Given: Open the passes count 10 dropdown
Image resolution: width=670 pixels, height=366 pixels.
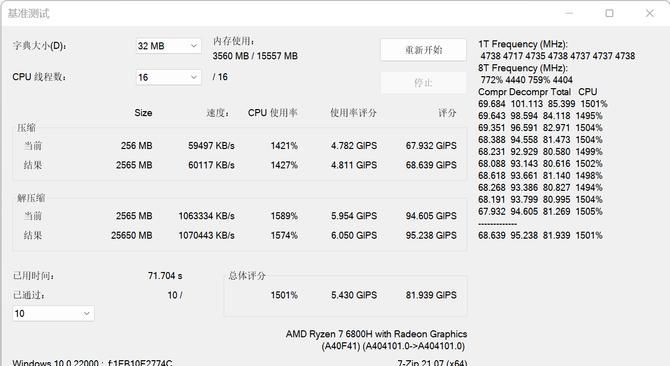Looking at the screenshot, I should click(53, 313).
